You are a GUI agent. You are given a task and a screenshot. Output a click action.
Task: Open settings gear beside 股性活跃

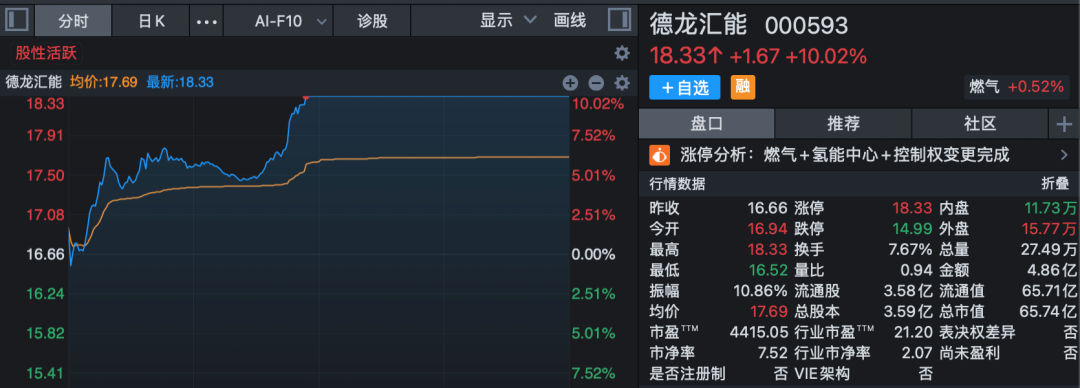click(622, 54)
